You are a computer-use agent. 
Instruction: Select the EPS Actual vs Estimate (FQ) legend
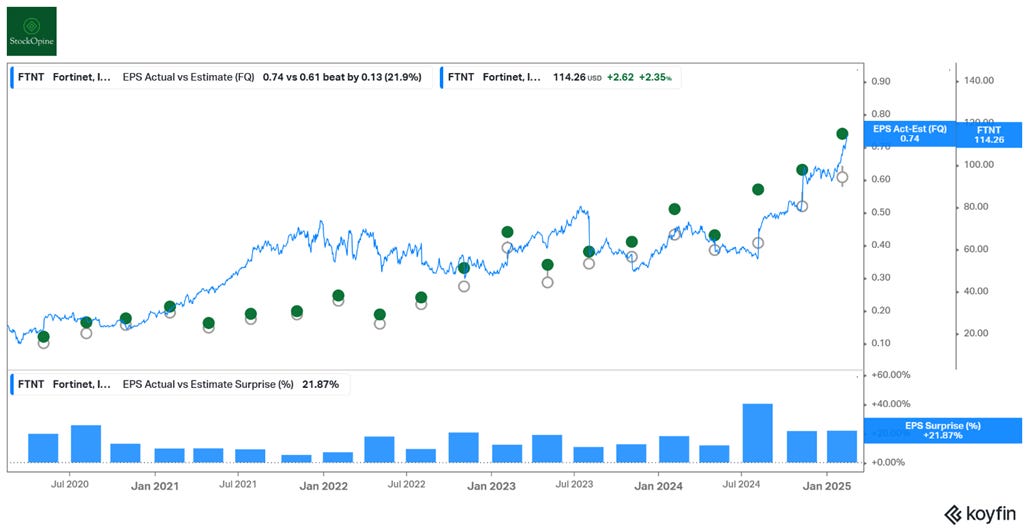[222, 77]
